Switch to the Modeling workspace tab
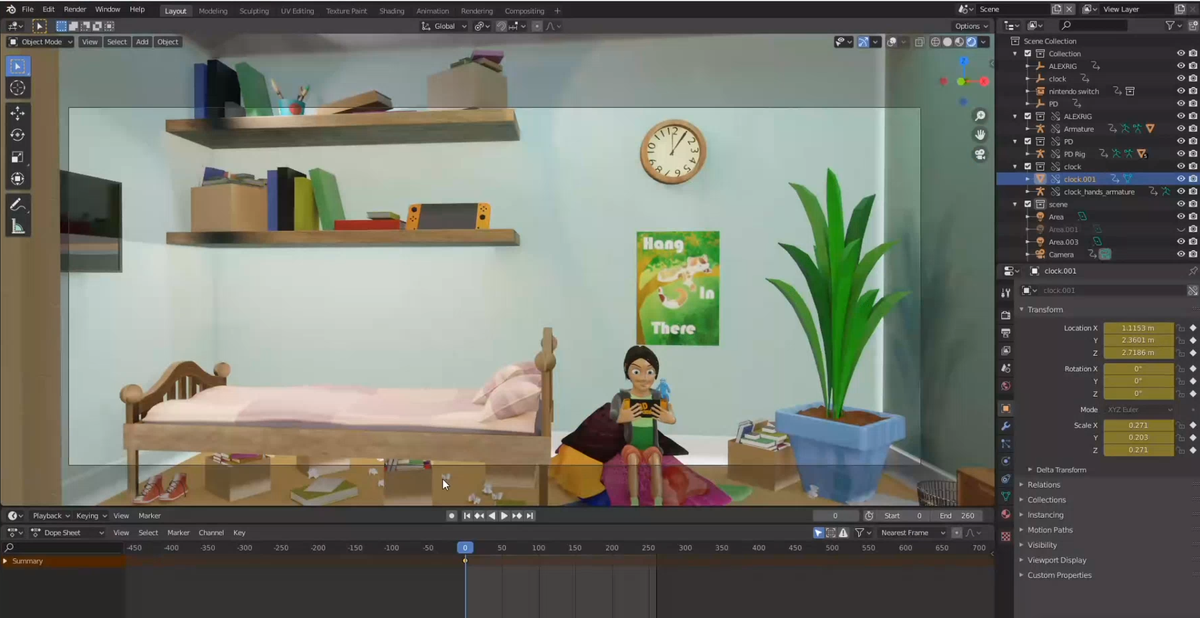This screenshot has width=1200, height=618. (x=213, y=11)
